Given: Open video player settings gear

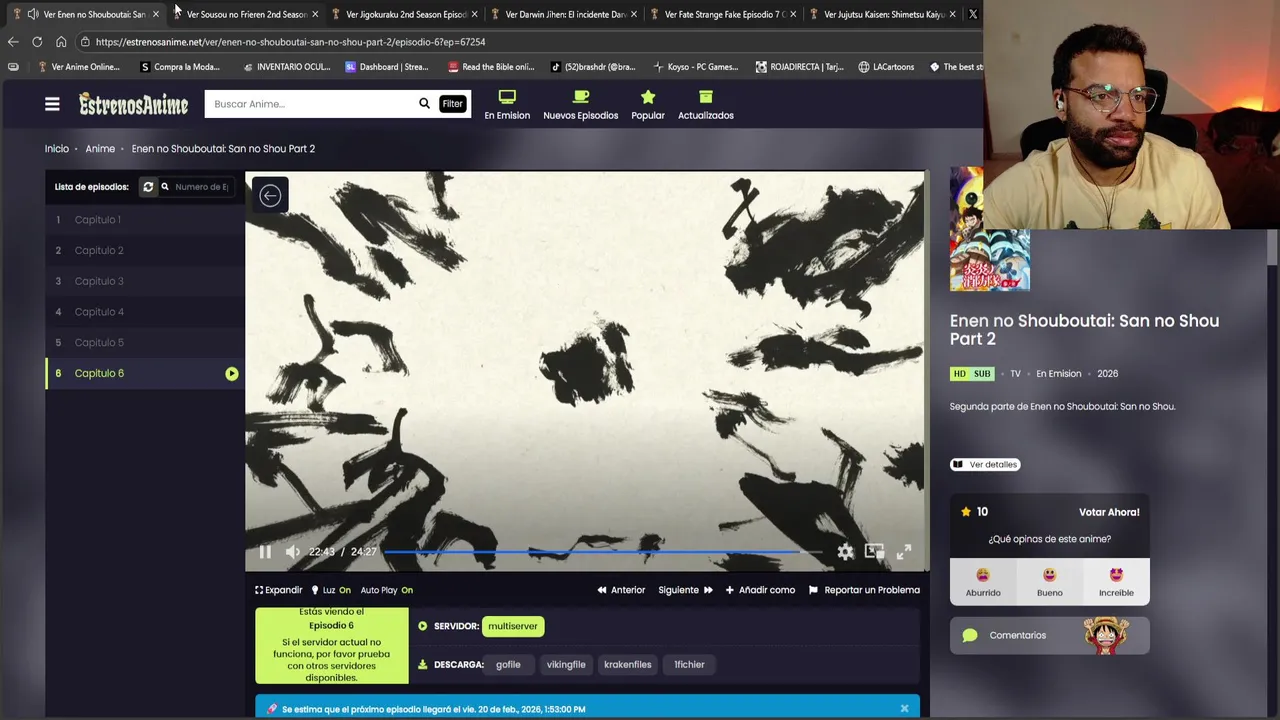Looking at the screenshot, I should 846,552.
